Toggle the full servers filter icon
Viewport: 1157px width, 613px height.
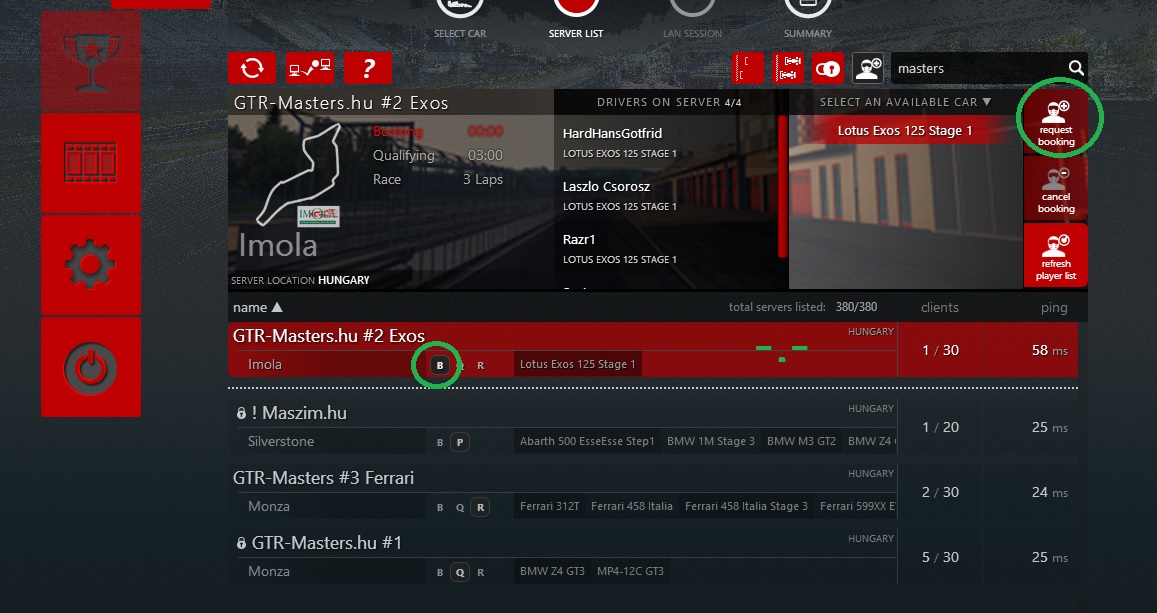[788, 69]
